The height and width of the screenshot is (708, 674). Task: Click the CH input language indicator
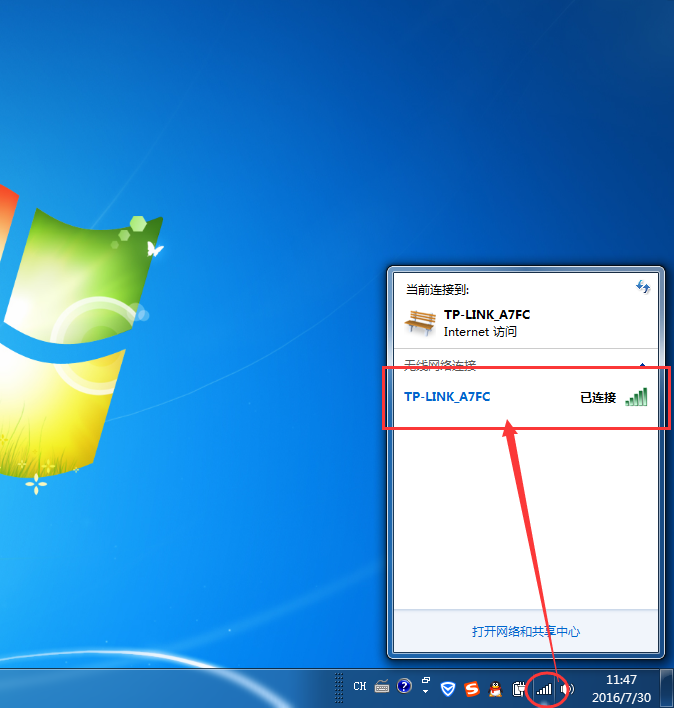(x=360, y=686)
